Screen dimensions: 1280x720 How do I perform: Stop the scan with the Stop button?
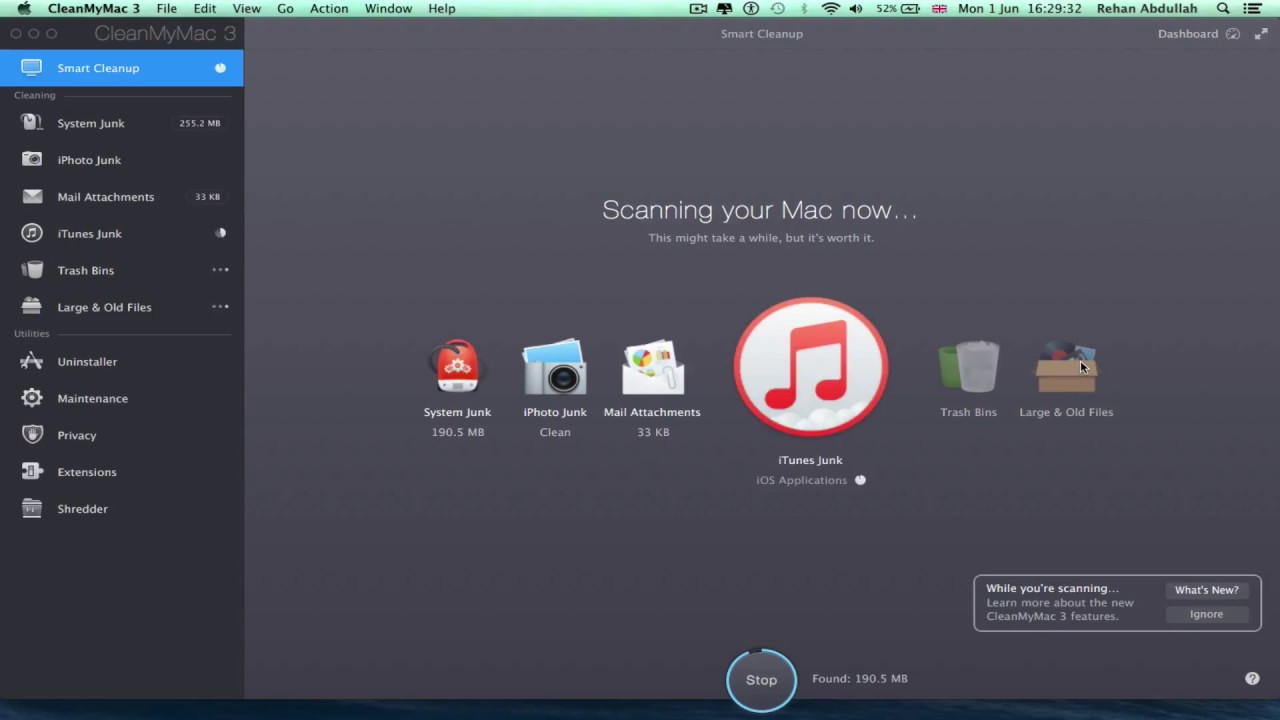[x=761, y=680]
